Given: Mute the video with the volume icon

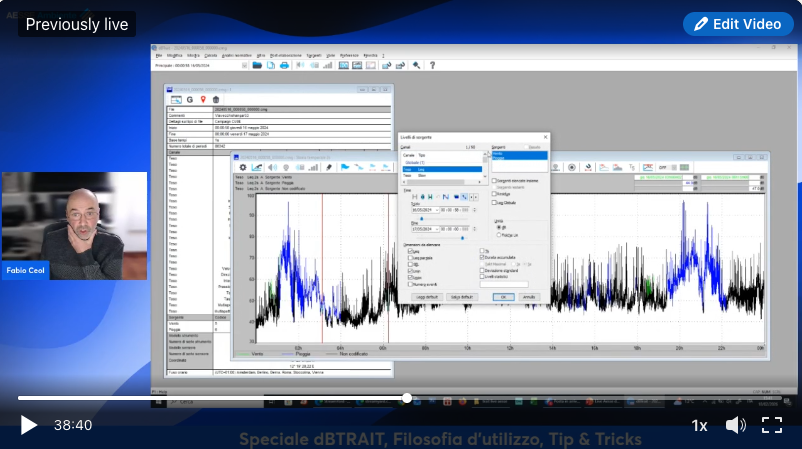Looking at the screenshot, I should (x=736, y=425).
